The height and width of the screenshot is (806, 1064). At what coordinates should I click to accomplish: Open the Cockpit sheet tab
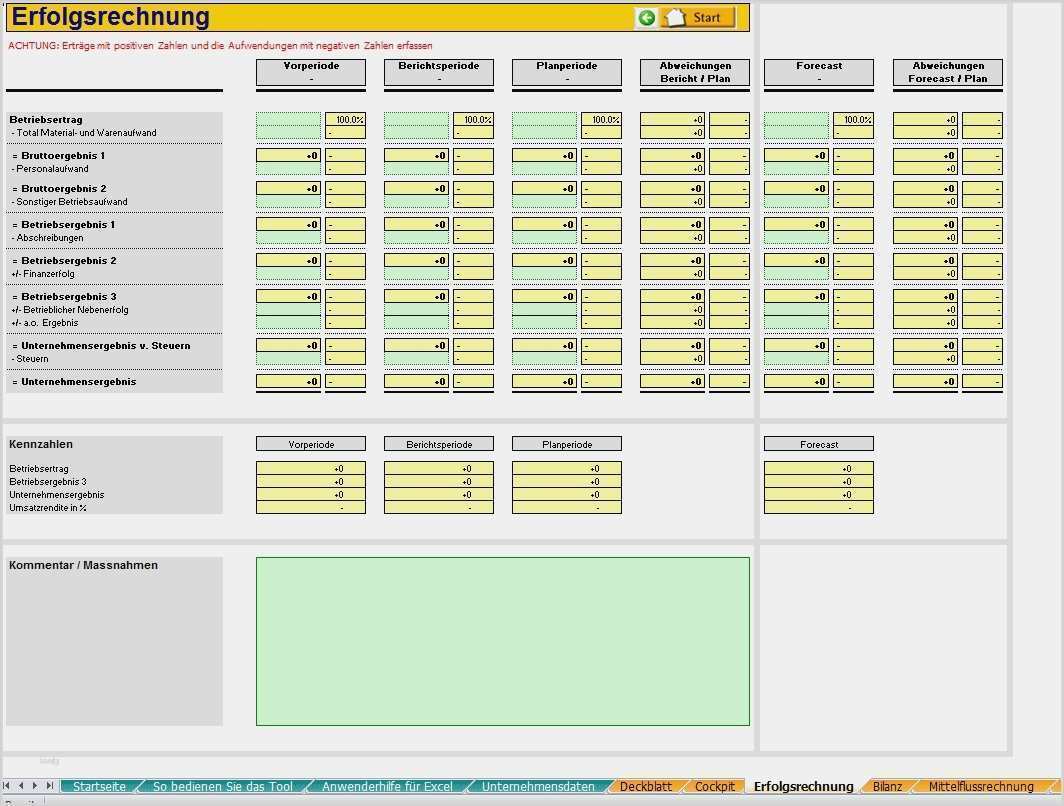pyautogui.click(x=715, y=786)
